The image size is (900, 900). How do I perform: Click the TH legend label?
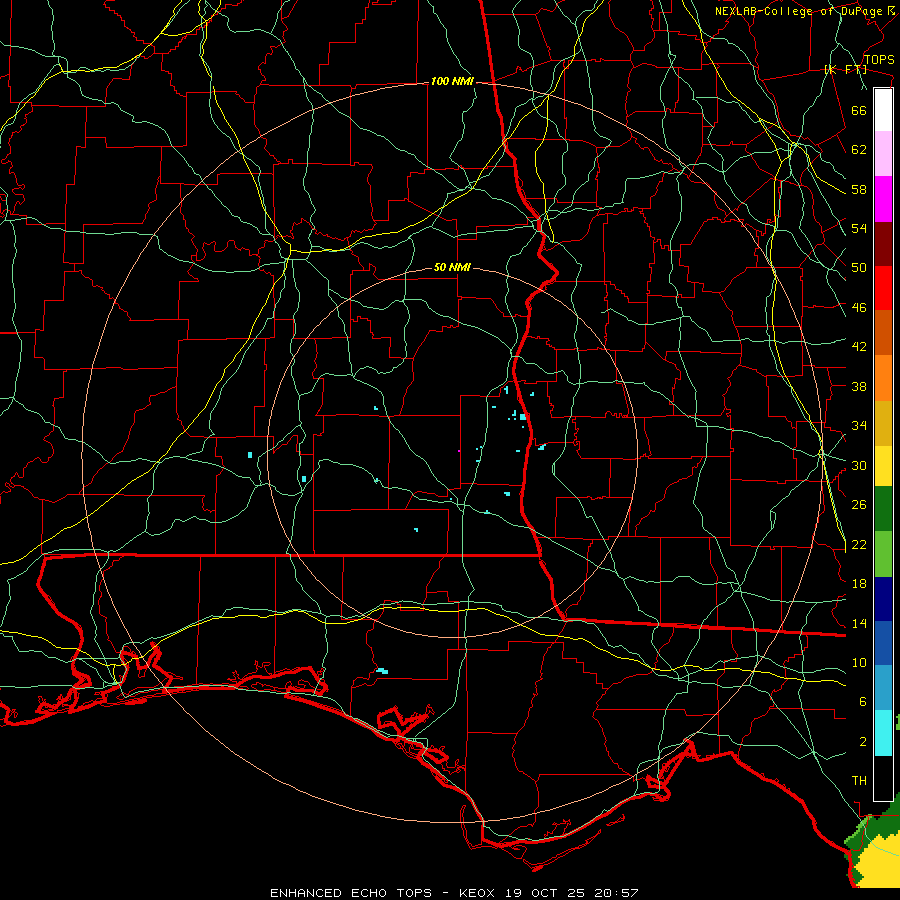859,781
